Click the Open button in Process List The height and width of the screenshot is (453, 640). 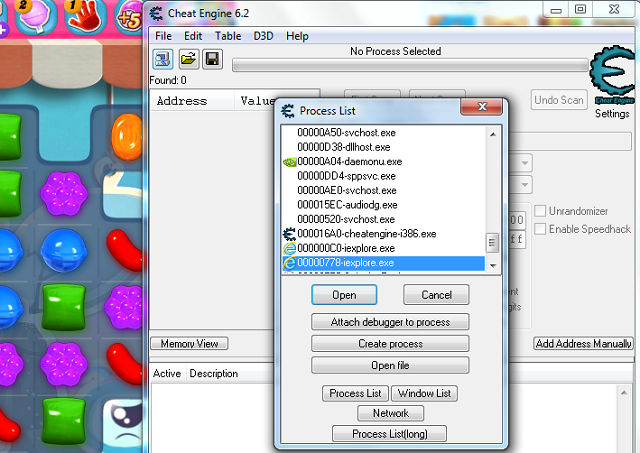[x=343, y=295]
